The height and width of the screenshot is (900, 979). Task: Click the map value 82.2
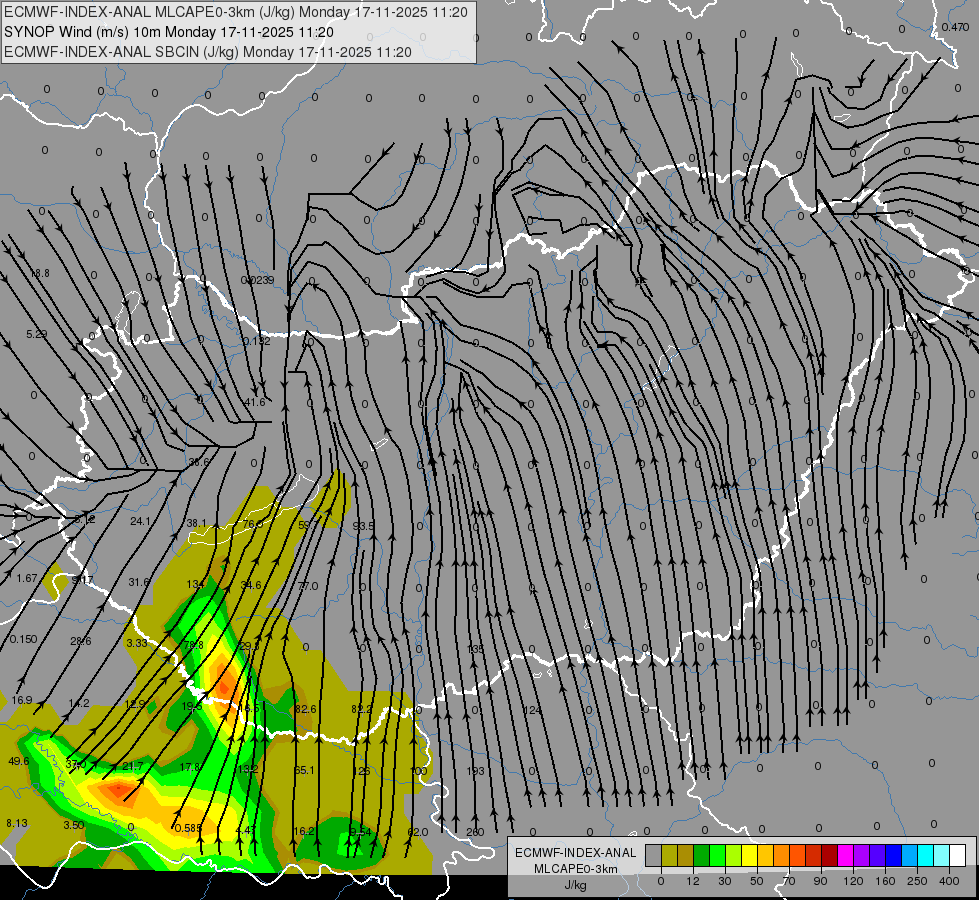coord(362,709)
